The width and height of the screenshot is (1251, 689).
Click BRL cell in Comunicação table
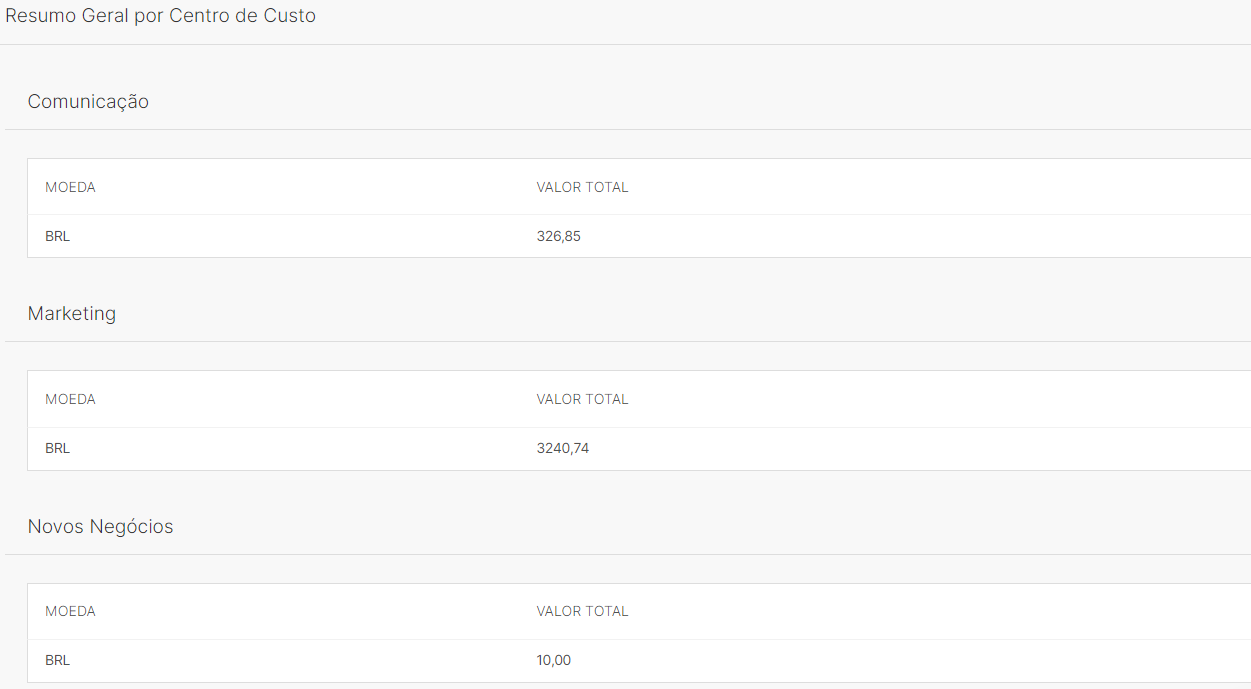[x=57, y=237]
